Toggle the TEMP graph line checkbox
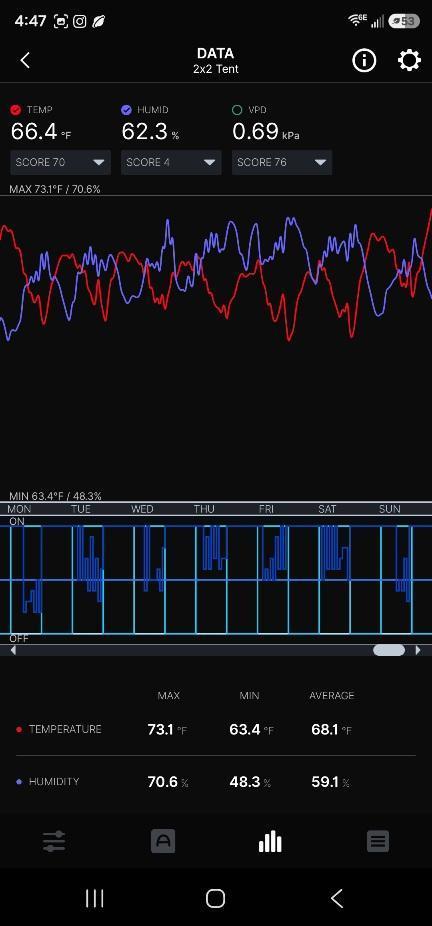Image resolution: width=432 pixels, height=926 pixels. click(16, 110)
